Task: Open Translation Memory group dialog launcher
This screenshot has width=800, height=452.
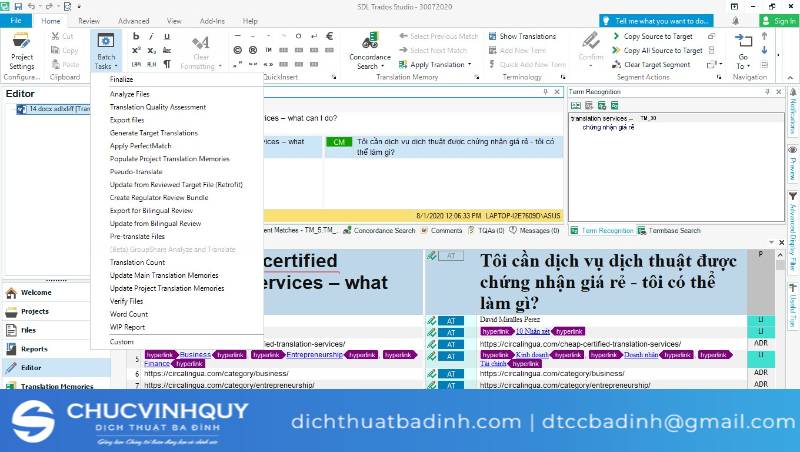Action: pos(477,77)
